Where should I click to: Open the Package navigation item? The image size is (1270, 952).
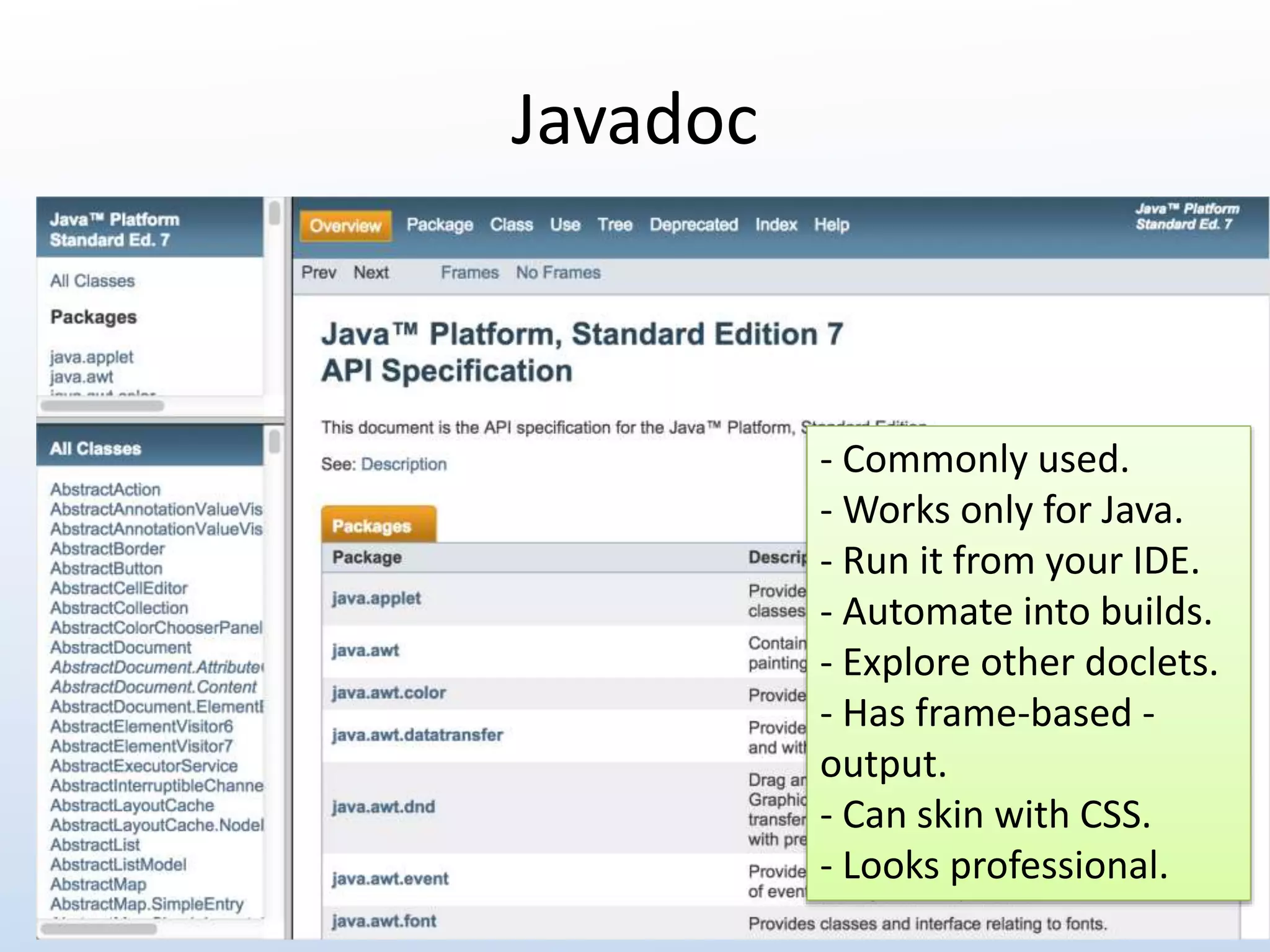(x=440, y=224)
